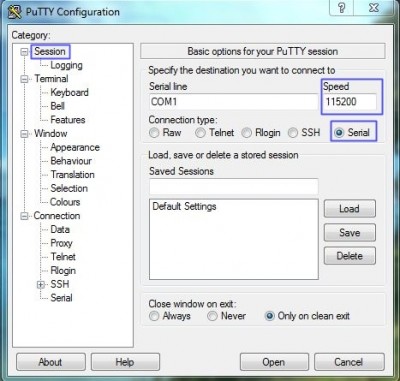This screenshot has width=400, height=381.
Task: Collapse the Window tree node
Action: [24, 134]
